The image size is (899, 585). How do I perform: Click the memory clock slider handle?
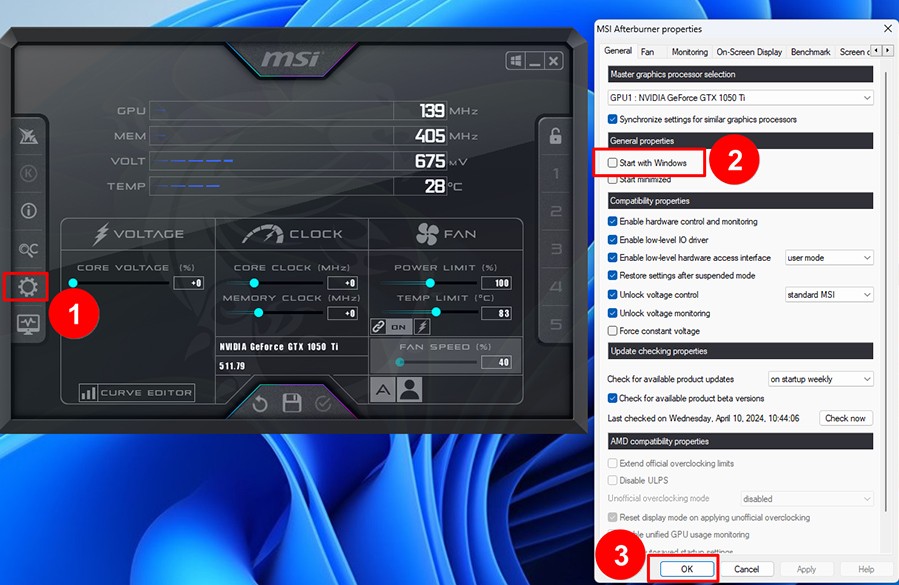click(x=259, y=313)
